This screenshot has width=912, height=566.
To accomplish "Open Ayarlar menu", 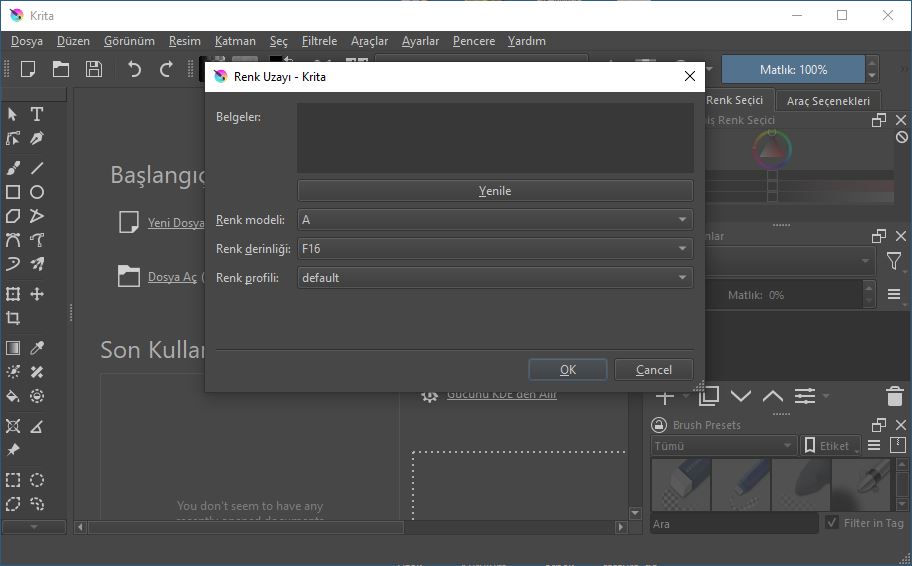I will tap(420, 41).
